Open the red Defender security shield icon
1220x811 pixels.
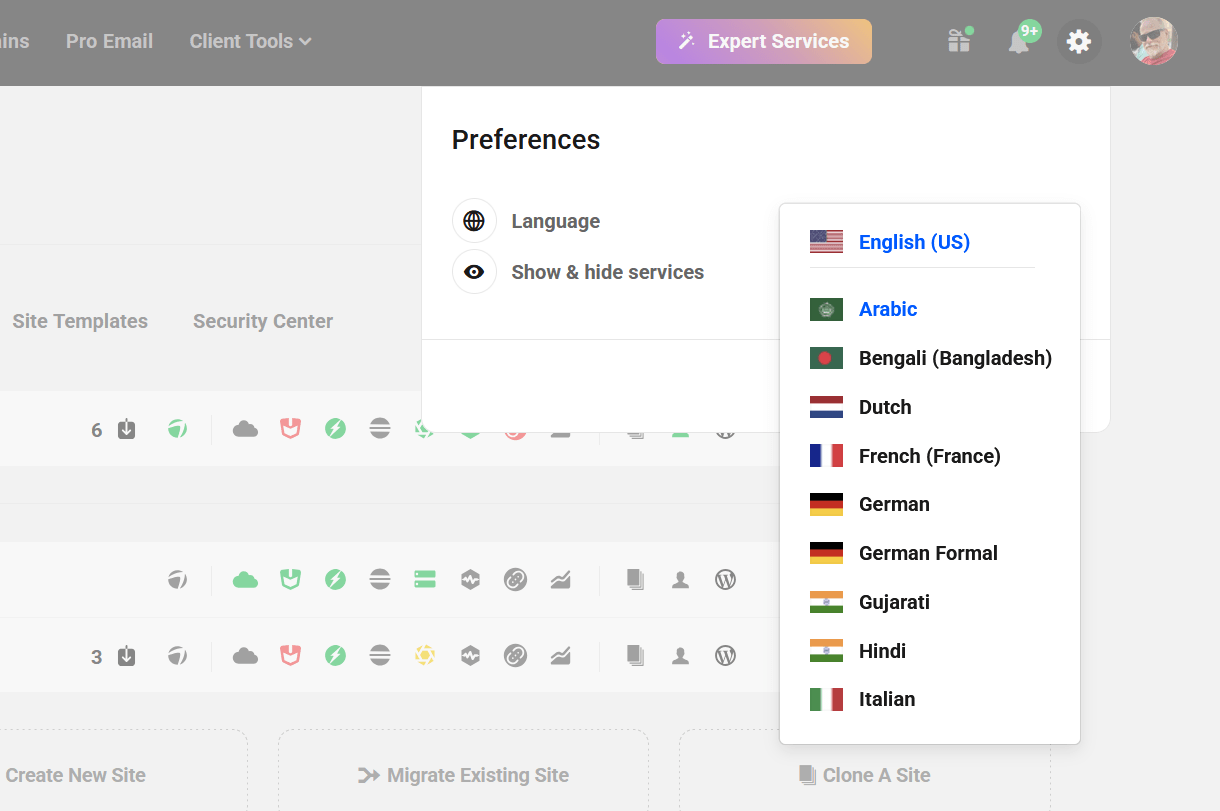290,655
